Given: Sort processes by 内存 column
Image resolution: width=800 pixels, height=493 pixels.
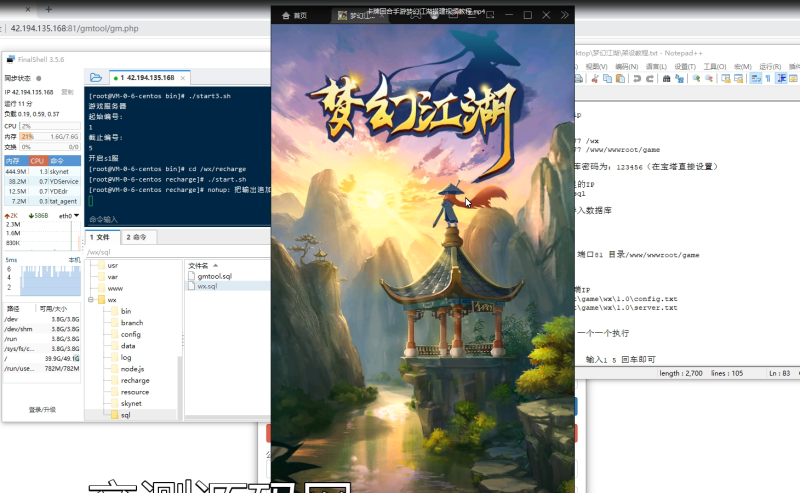Looking at the screenshot, I should coord(16,161).
